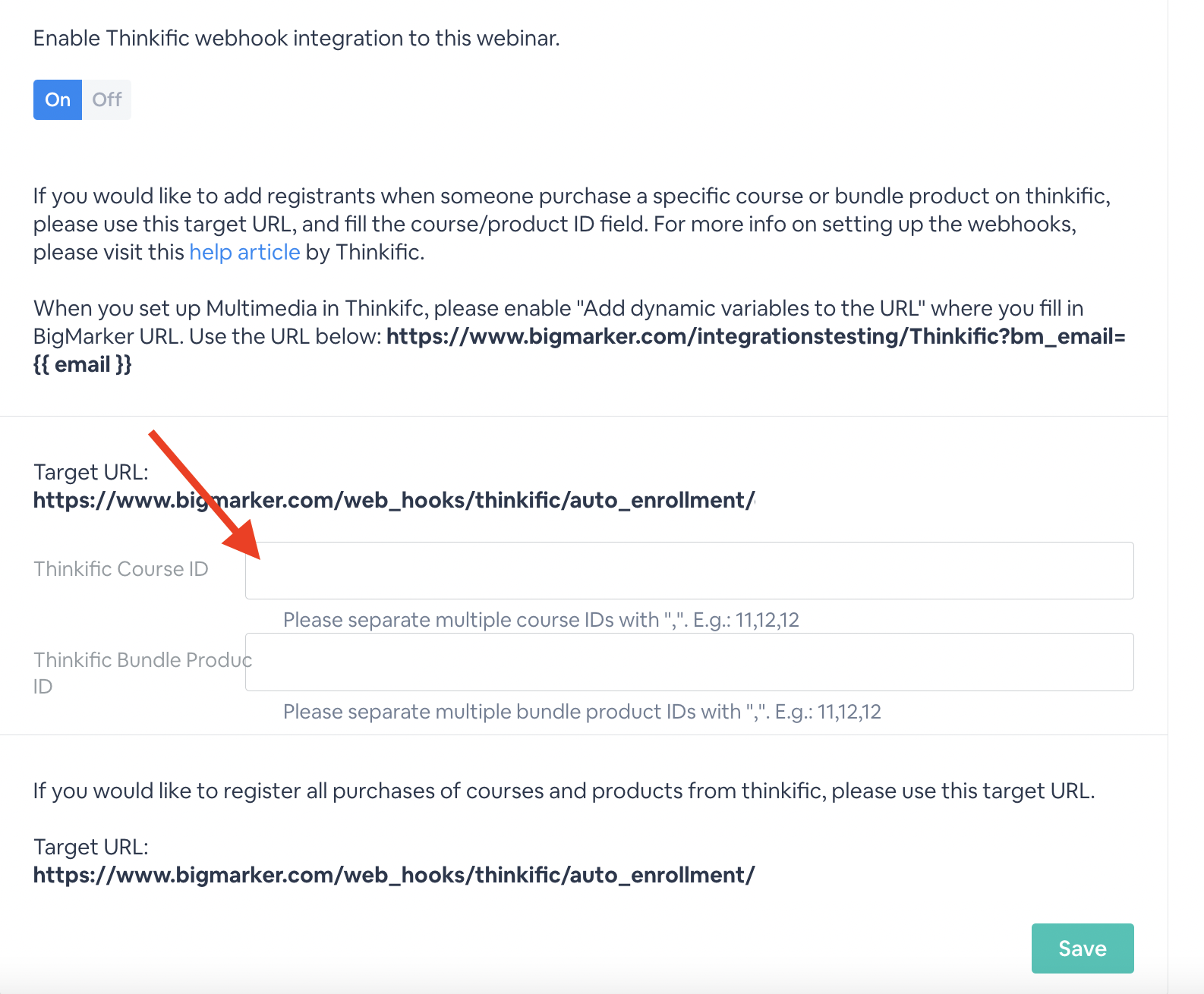Click the multiple course IDs hint text

coord(541,620)
